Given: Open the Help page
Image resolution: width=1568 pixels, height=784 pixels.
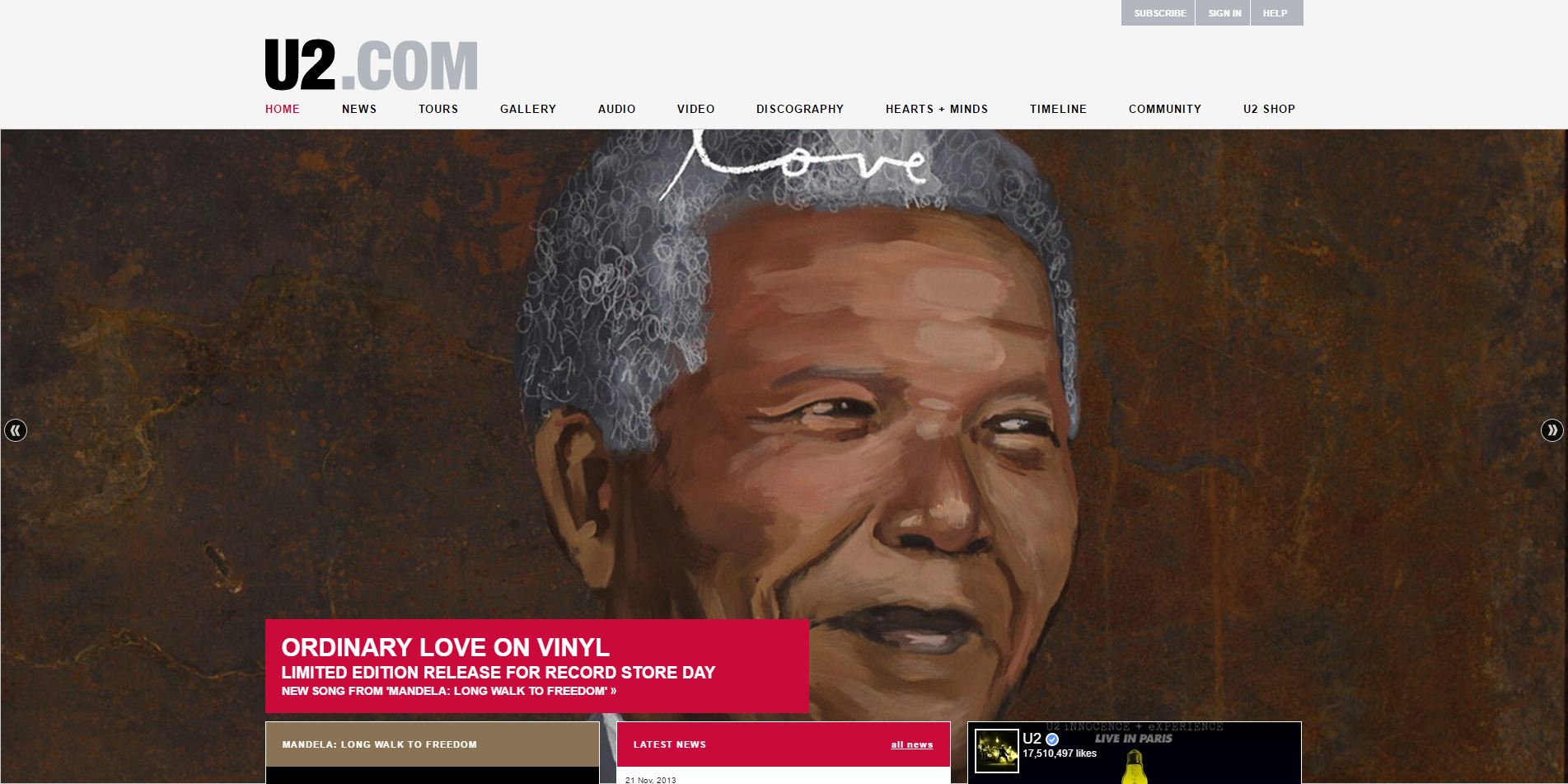Looking at the screenshot, I should pos(1275,13).
